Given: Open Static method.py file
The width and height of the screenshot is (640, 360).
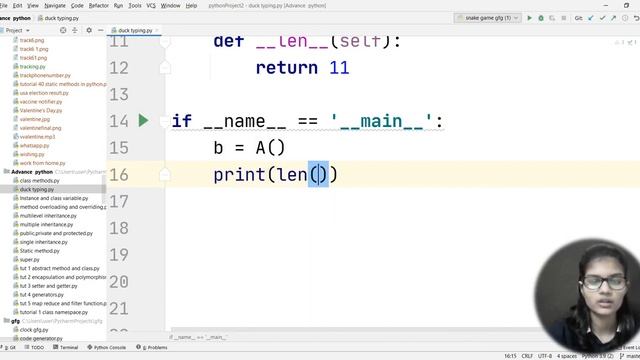Looking at the screenshot, I should [x=40, y=251].
